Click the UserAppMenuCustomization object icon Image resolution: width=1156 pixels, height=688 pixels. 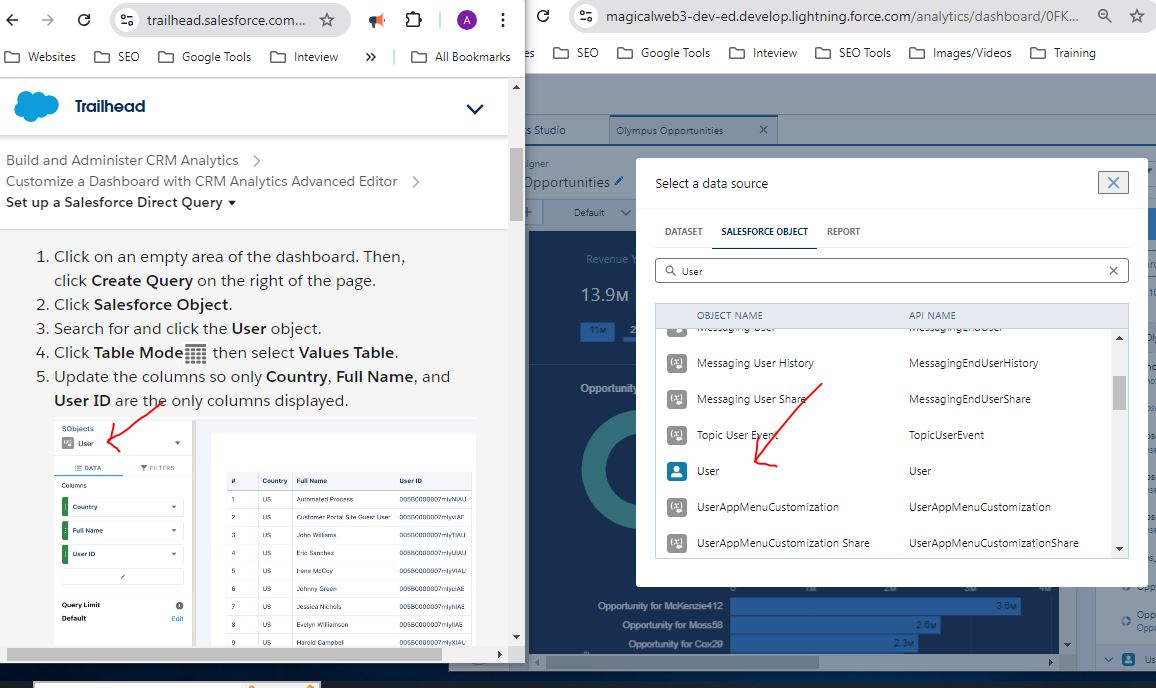coord(677,507)
